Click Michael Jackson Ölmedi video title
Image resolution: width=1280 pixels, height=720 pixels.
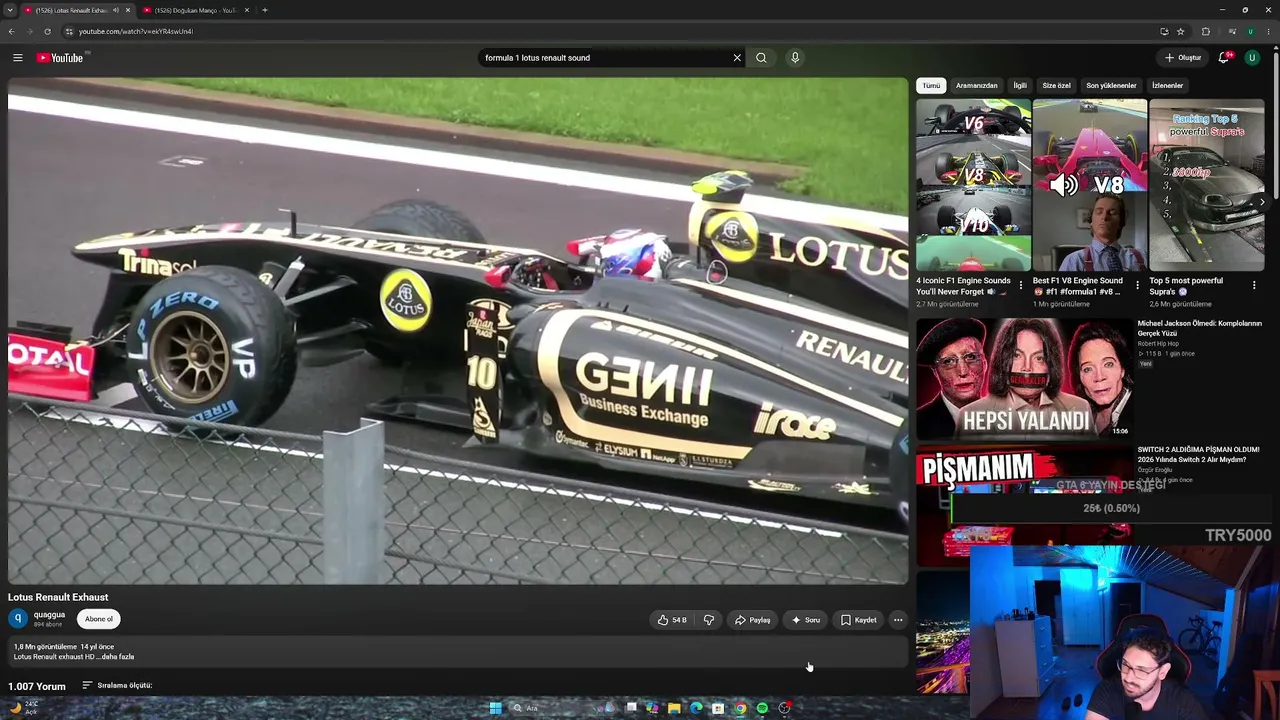point(1199,328)
